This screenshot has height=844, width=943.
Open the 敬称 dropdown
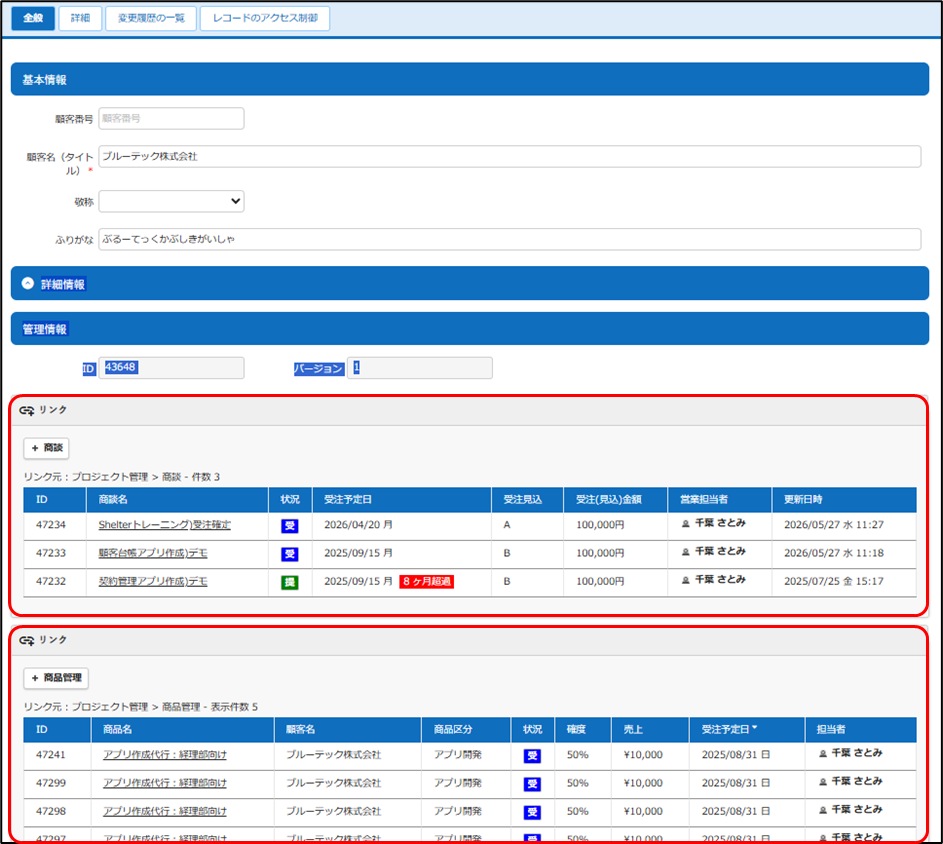pyautogui.click(x=171, y=202)
